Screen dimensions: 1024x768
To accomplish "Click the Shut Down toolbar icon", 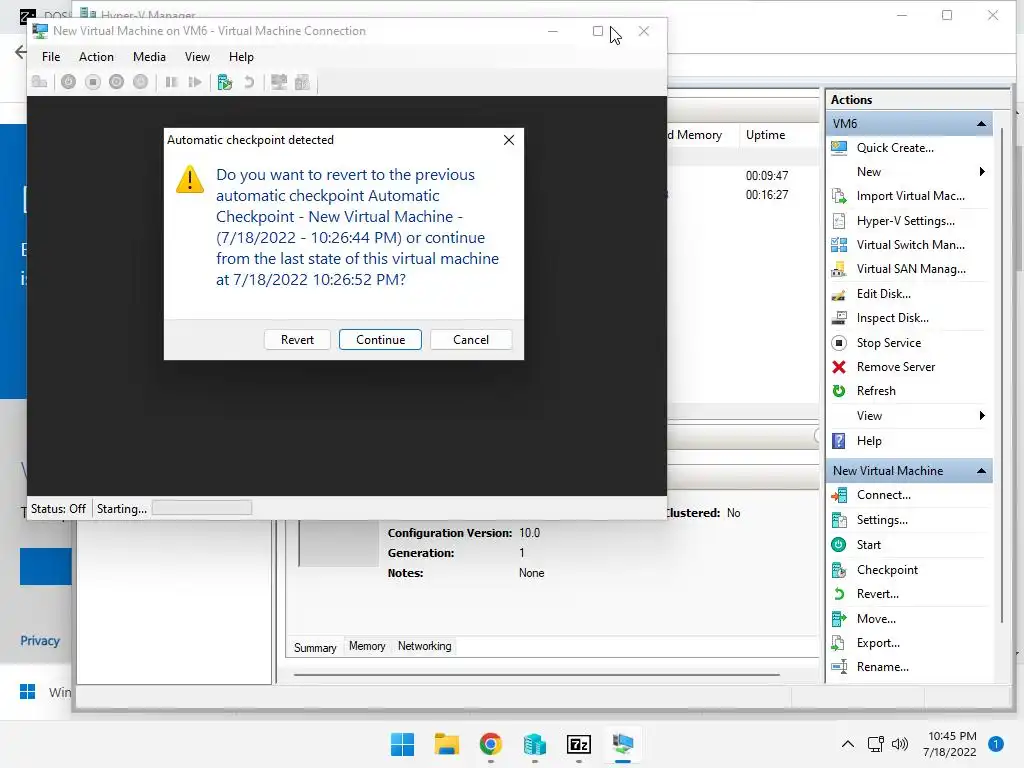I will pos(116,82).
